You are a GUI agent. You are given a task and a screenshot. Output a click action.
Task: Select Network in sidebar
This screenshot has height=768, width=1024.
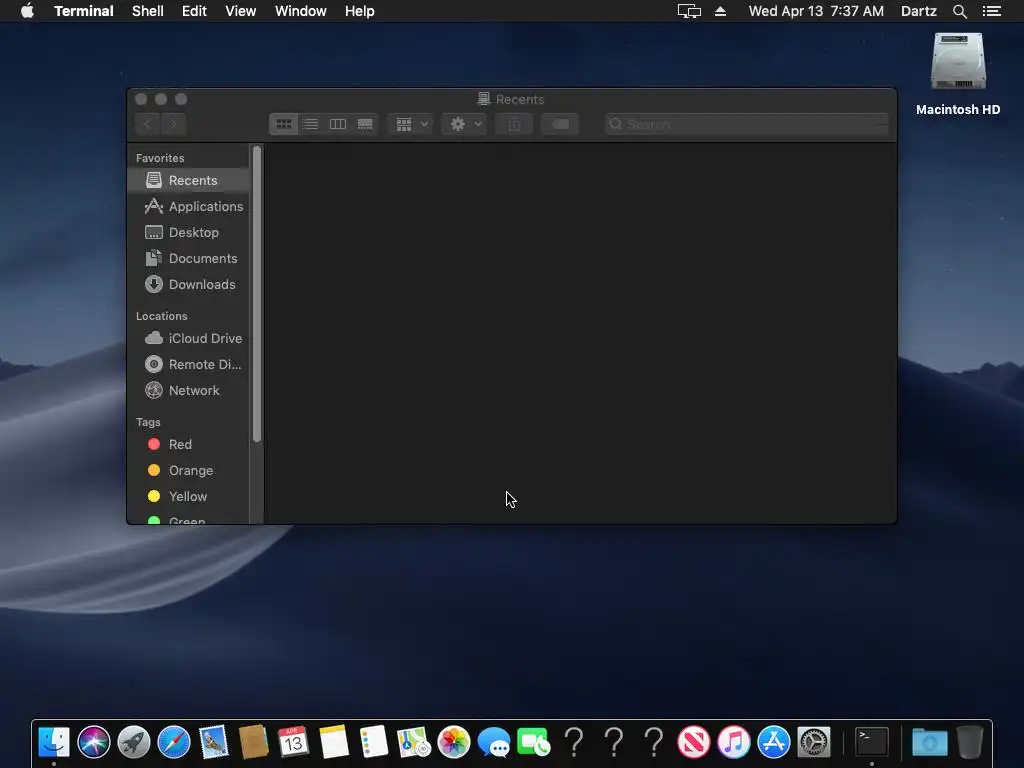click(x=188, y=391)
